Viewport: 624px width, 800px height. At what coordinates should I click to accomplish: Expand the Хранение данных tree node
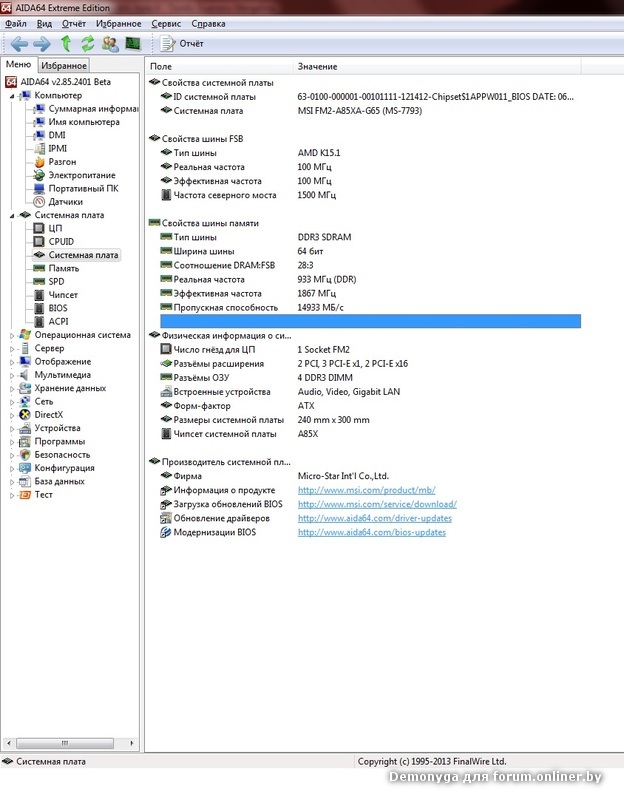[x=12, y=388]
